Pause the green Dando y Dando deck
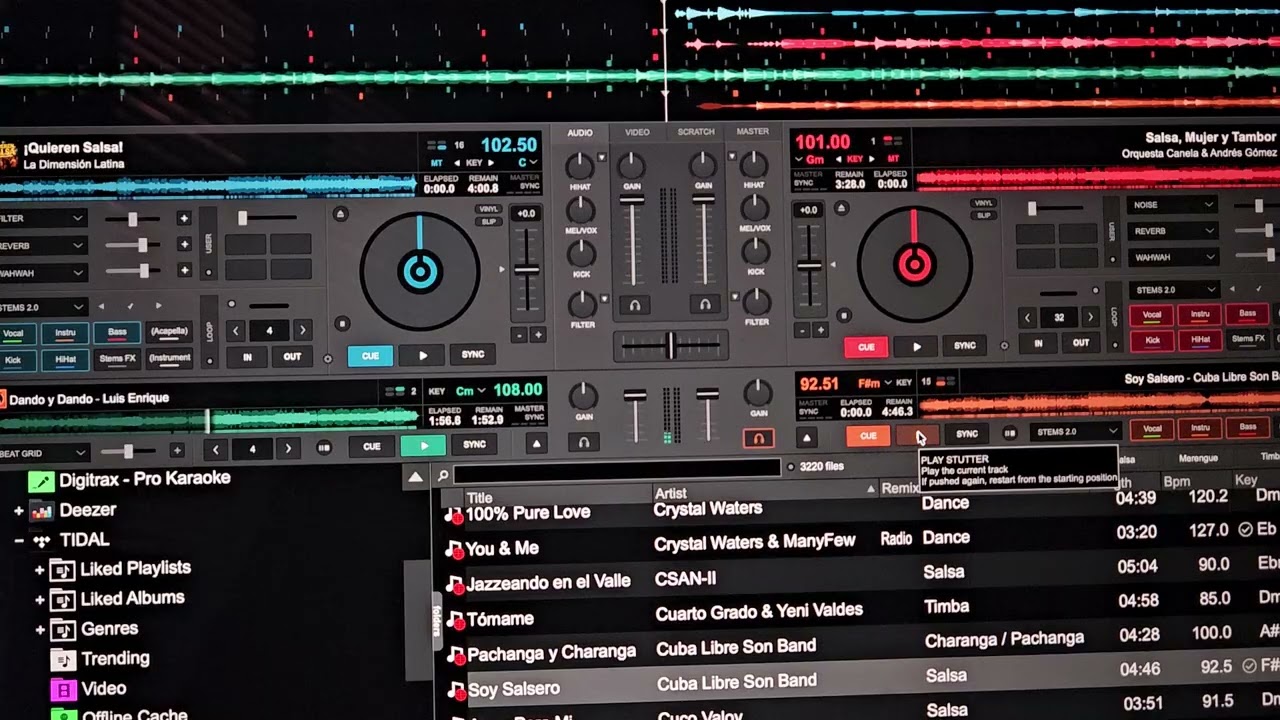Image resolution: width=1280 pixels, height=720 pixels. (x=423, y=445)
